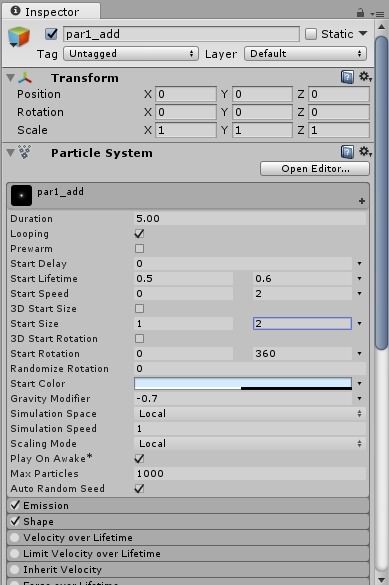Enable the Inherit Velocity module
The height and width of the screenshot is (585, 389).
click(x=15, y=569)
